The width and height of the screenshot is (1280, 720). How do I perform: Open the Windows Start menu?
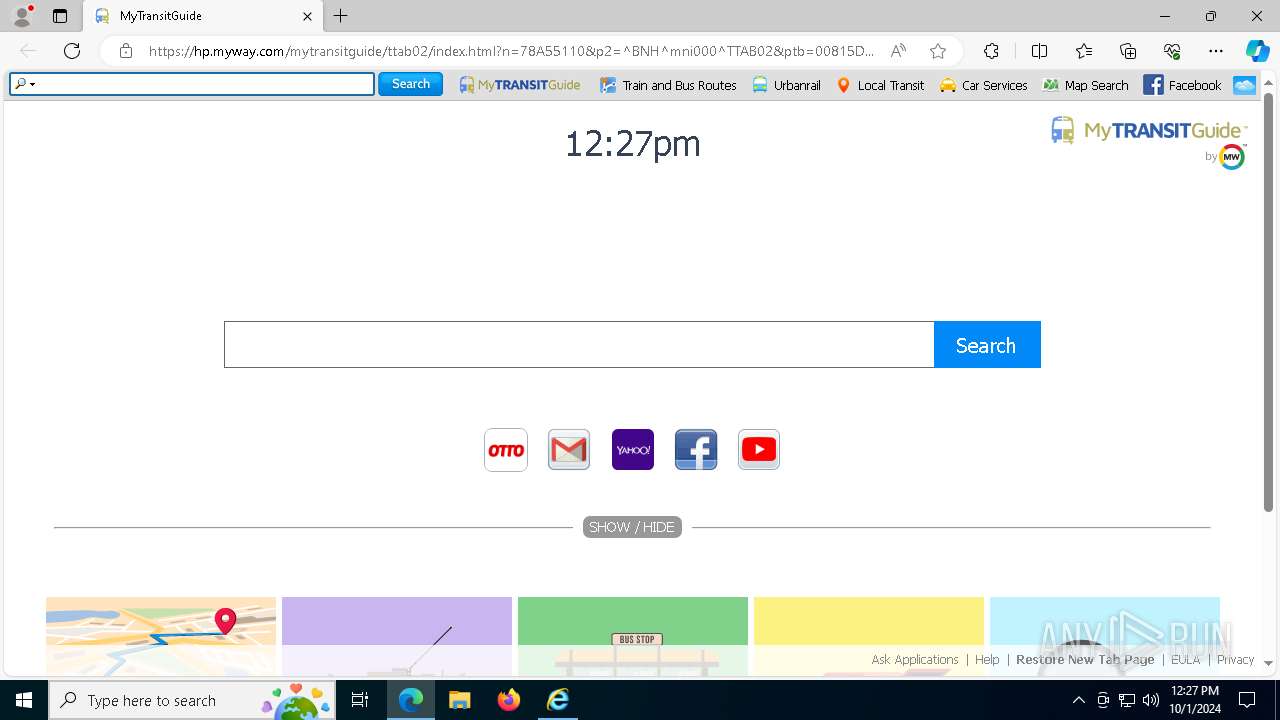24,700
